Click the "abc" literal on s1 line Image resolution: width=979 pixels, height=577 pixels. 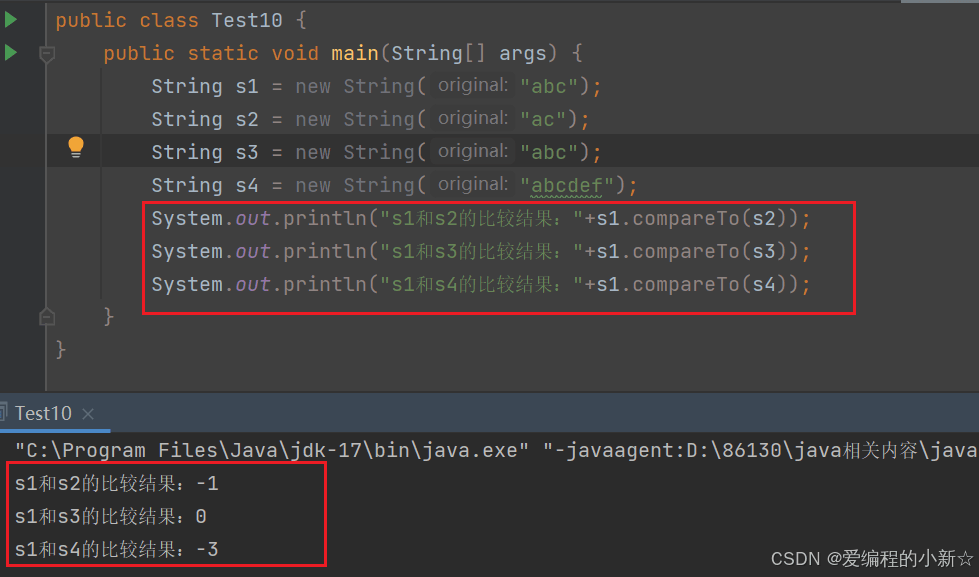pyautogui.click(x=548, y=86)
